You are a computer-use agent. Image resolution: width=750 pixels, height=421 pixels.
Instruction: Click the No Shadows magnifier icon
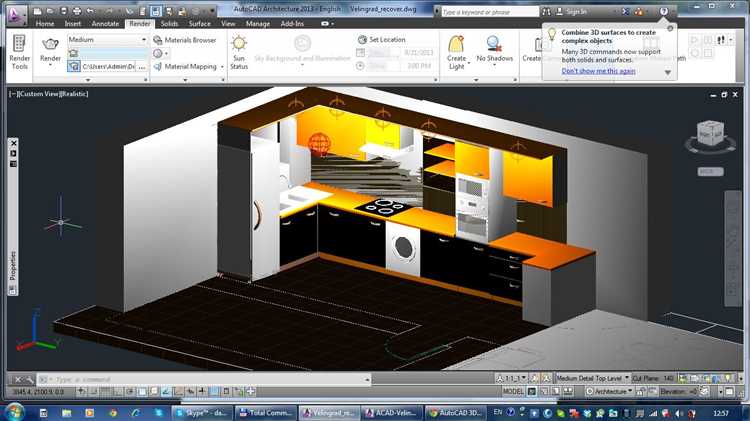tap(494, 44)
